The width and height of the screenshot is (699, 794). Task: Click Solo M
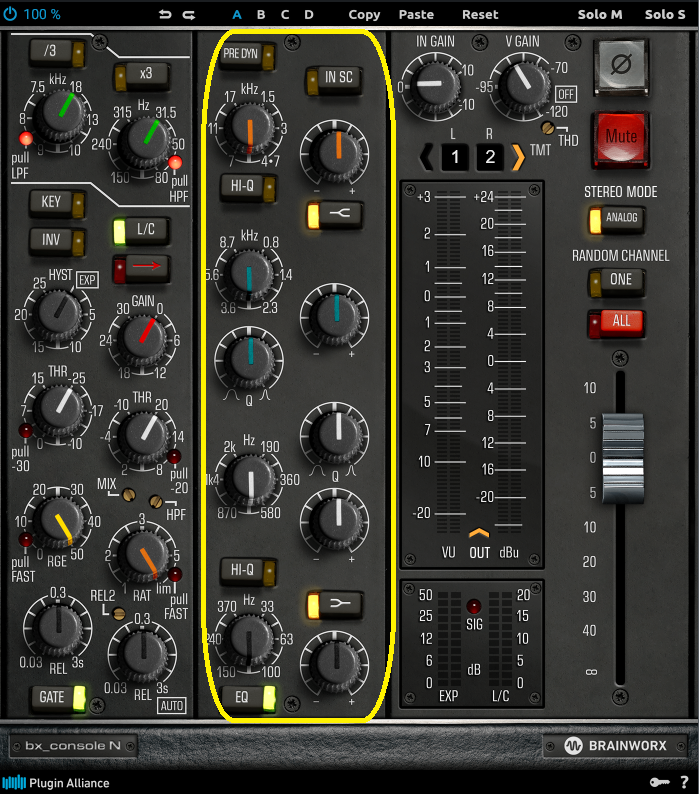coord(600,15)
